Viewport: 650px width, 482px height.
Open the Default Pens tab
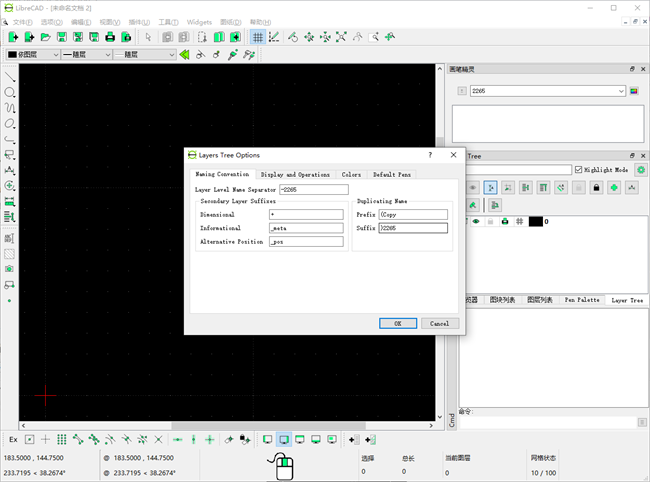tap(391, 174)
